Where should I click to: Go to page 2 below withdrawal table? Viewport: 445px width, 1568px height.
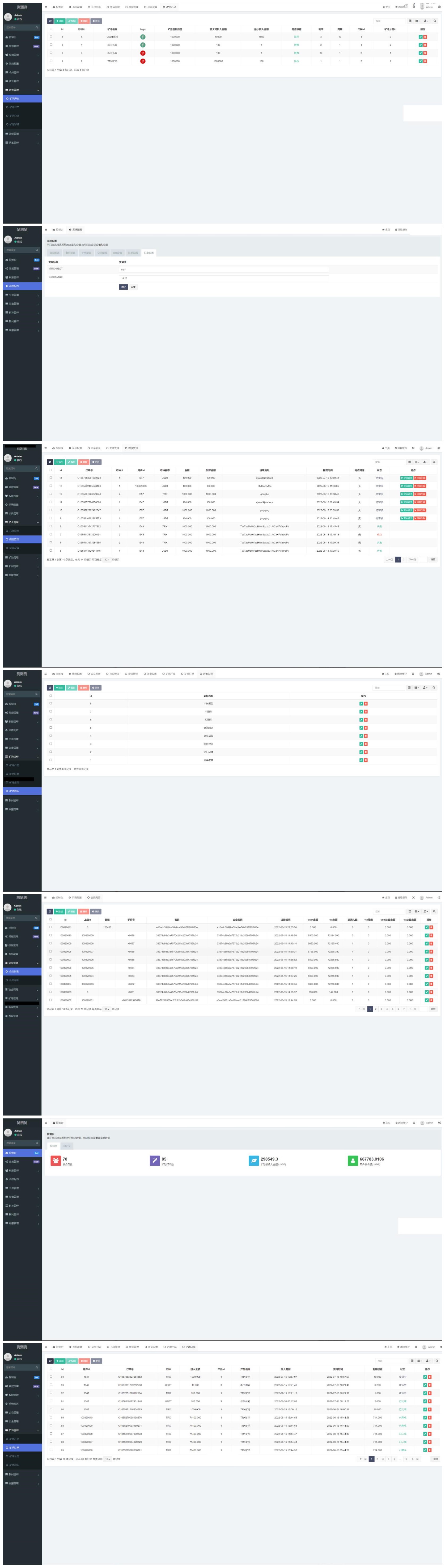404,559
